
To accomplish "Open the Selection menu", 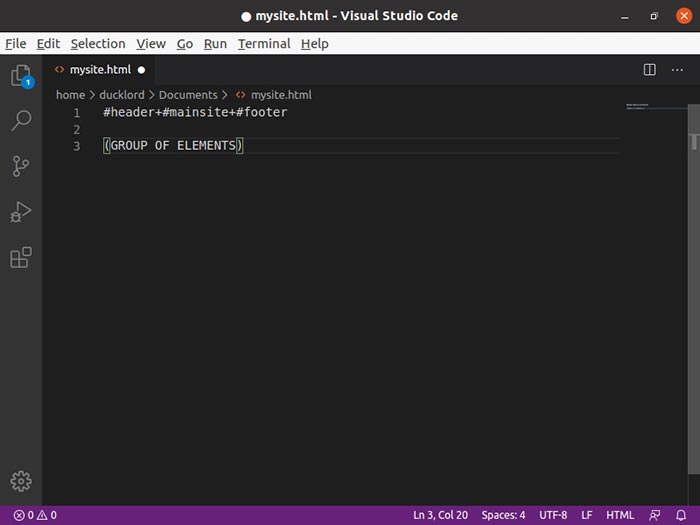I will (98, 44).
